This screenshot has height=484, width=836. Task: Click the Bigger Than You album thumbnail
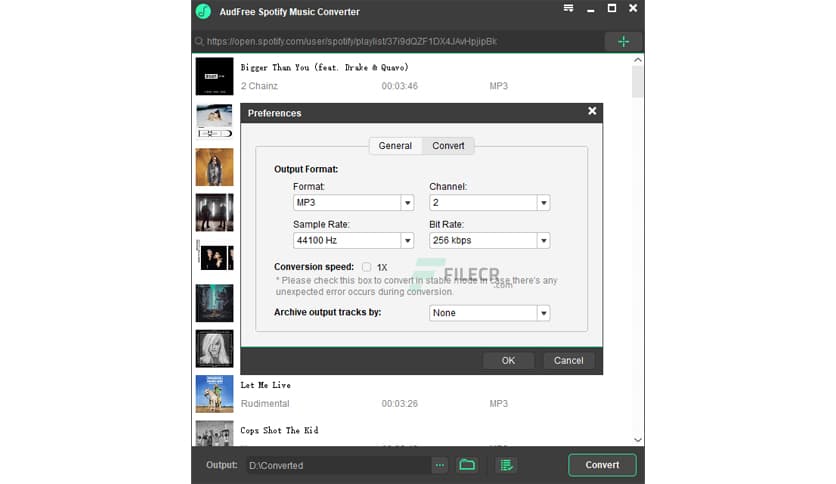click(x=214, y=76)
